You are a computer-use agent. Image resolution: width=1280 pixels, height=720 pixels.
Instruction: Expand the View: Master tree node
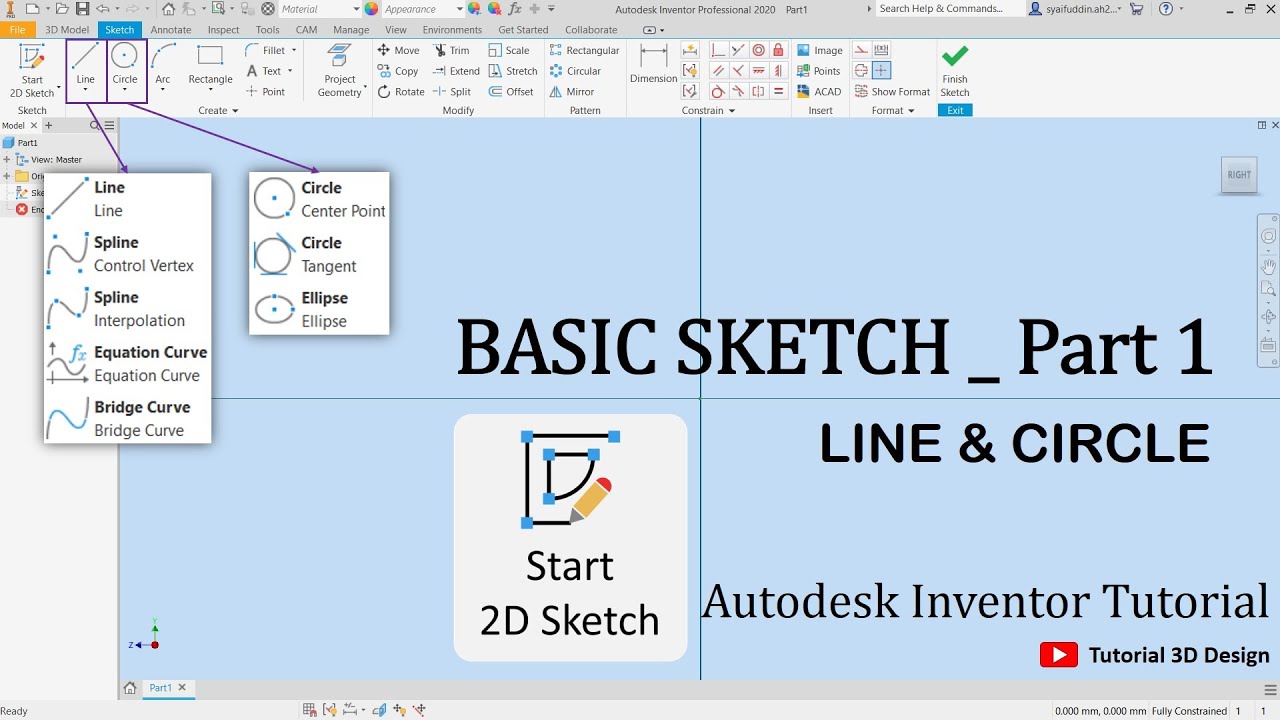click(7, 160)
